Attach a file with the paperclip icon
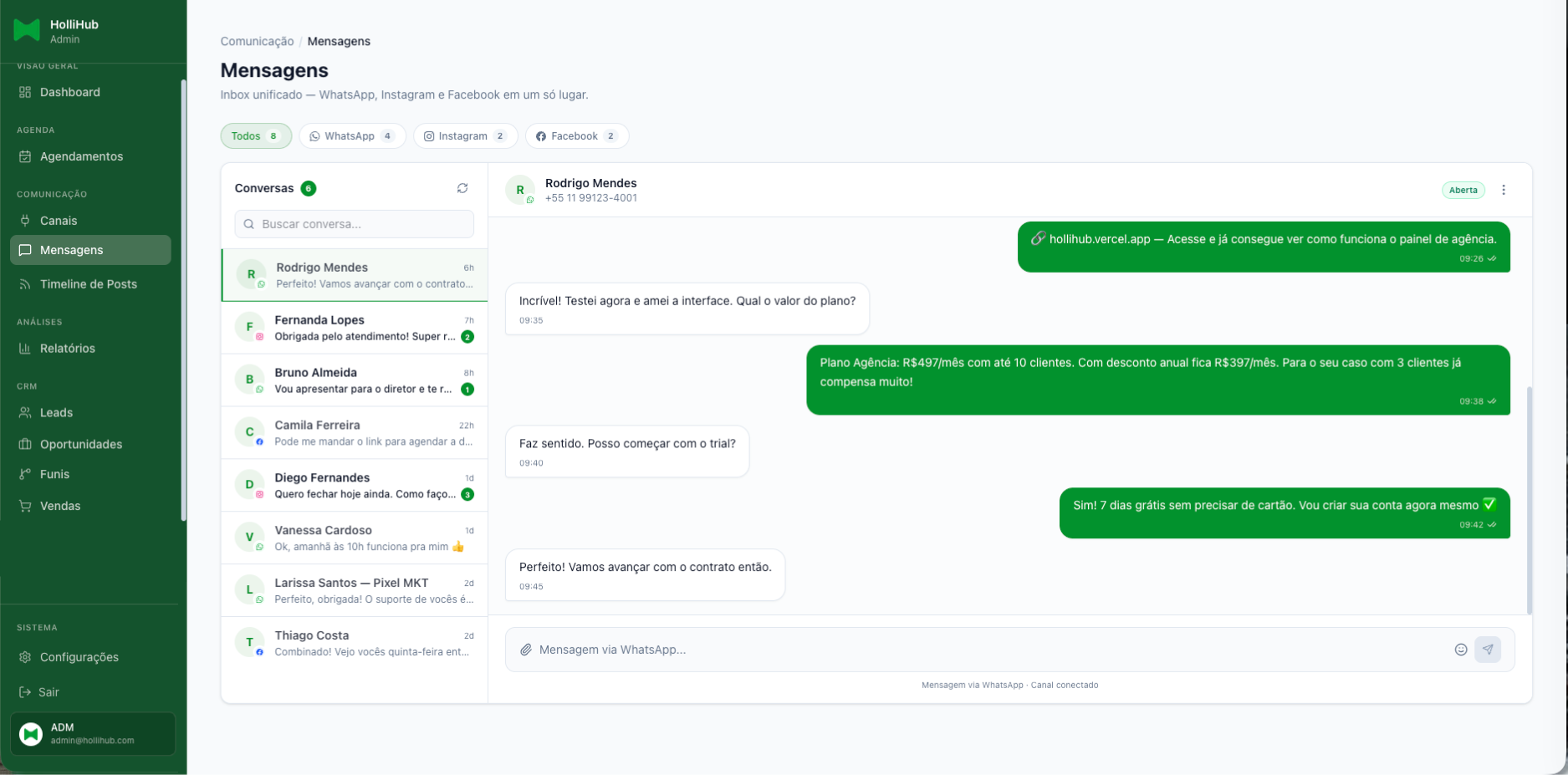 [x=526, y=649]
